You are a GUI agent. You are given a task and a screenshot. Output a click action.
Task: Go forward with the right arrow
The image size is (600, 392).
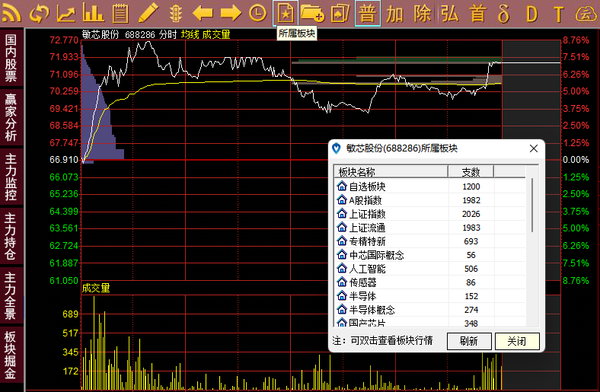coord(231,13)
